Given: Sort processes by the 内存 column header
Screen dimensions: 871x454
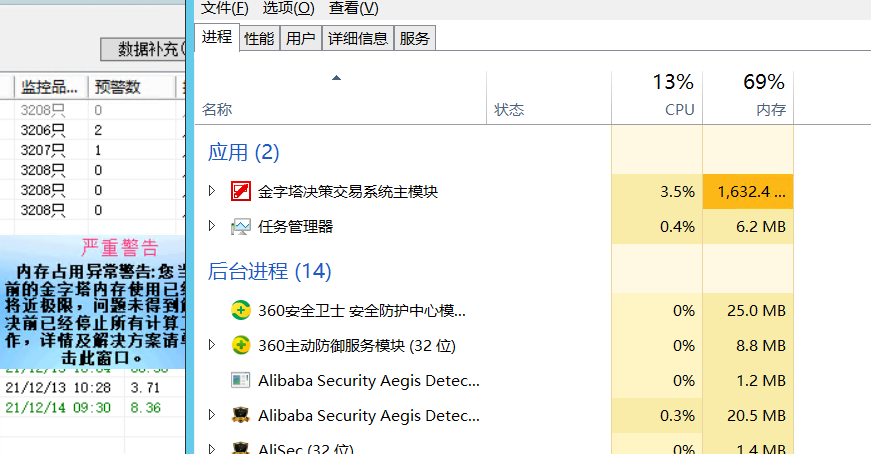Looking at the screenshot, I should click(x=748, y=97).
